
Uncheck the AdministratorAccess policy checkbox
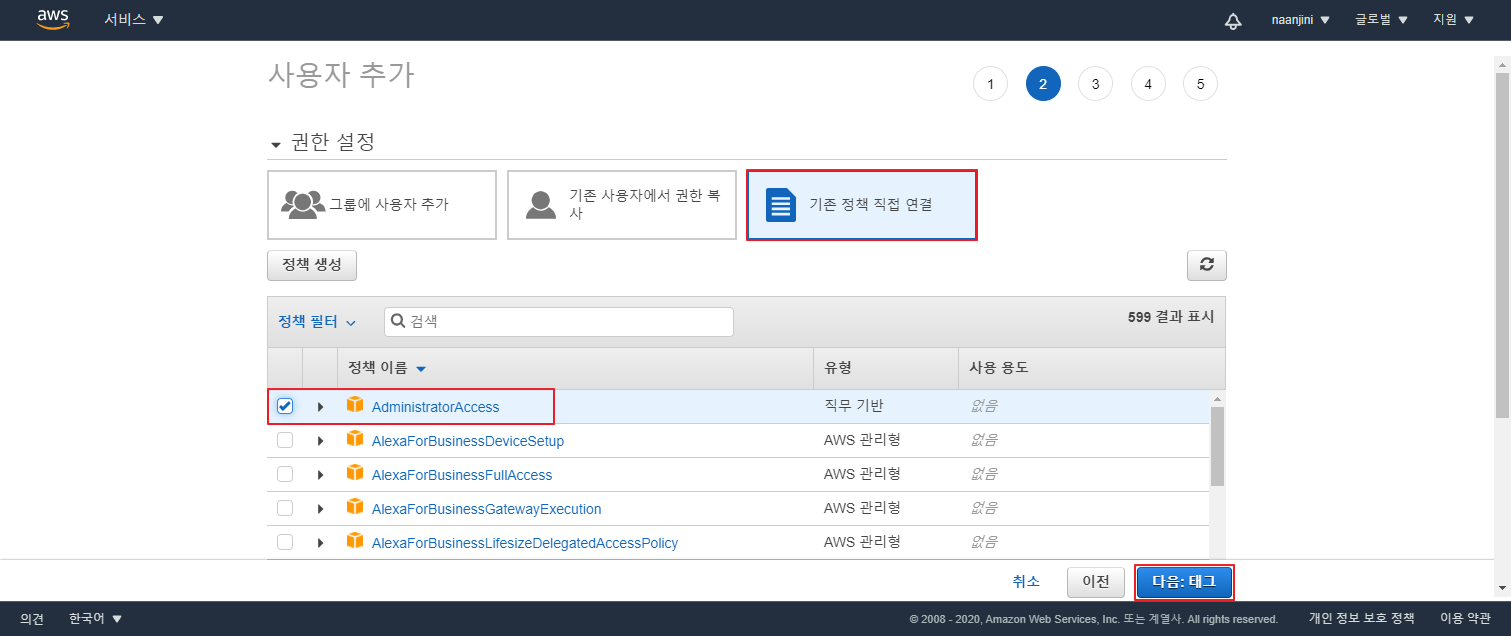[285, 406]
